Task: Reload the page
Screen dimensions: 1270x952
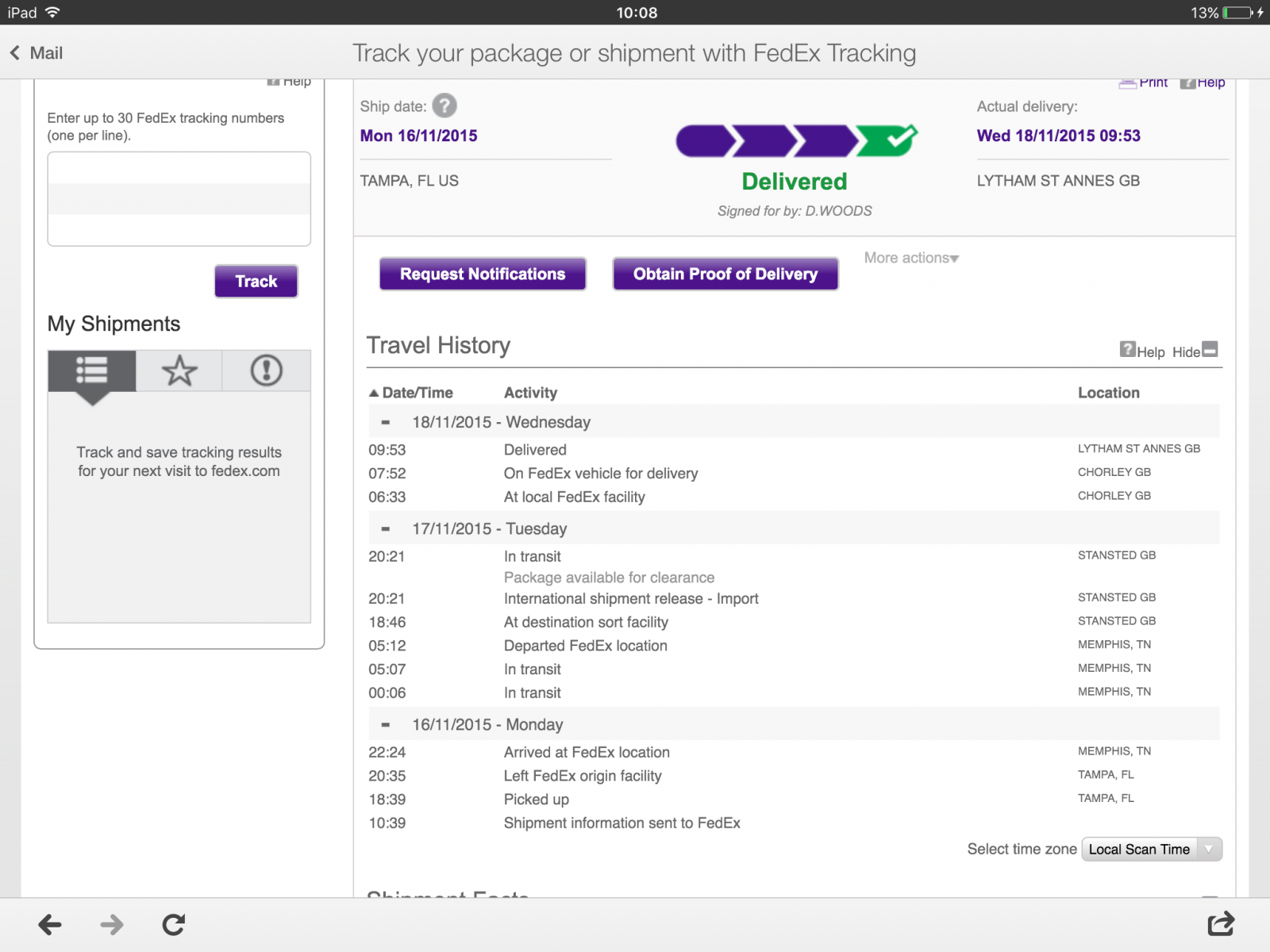Action: click(174, 924)
